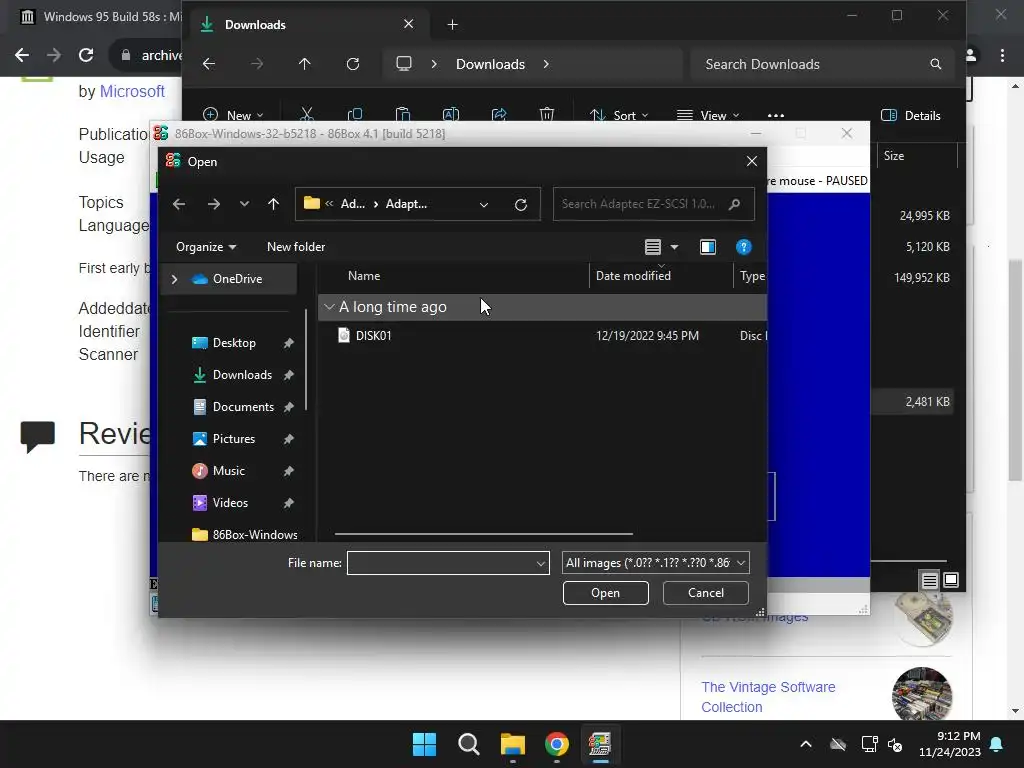
Task: Close the Downloads Explorer tab
Action: [408, 24]
